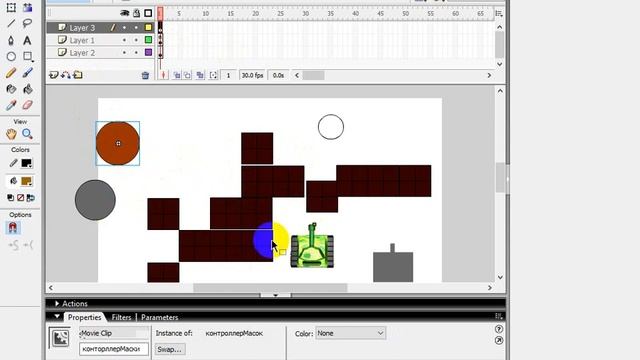Click the Edit Multiple Frames icon
This screenshot has width=640, height=360.
tap(200, 75)
